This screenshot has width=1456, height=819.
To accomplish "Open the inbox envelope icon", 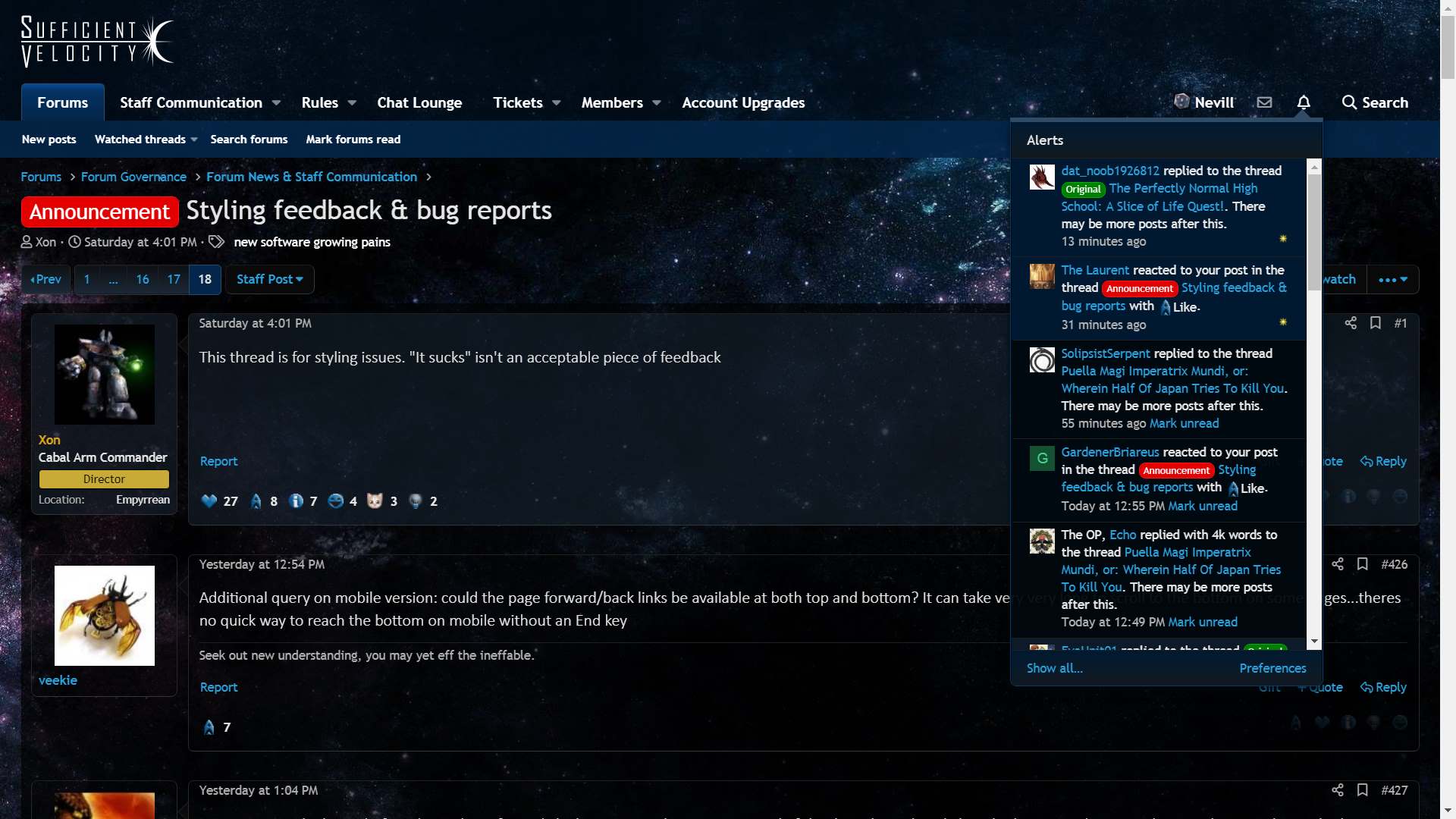I will coord(1264,102).
